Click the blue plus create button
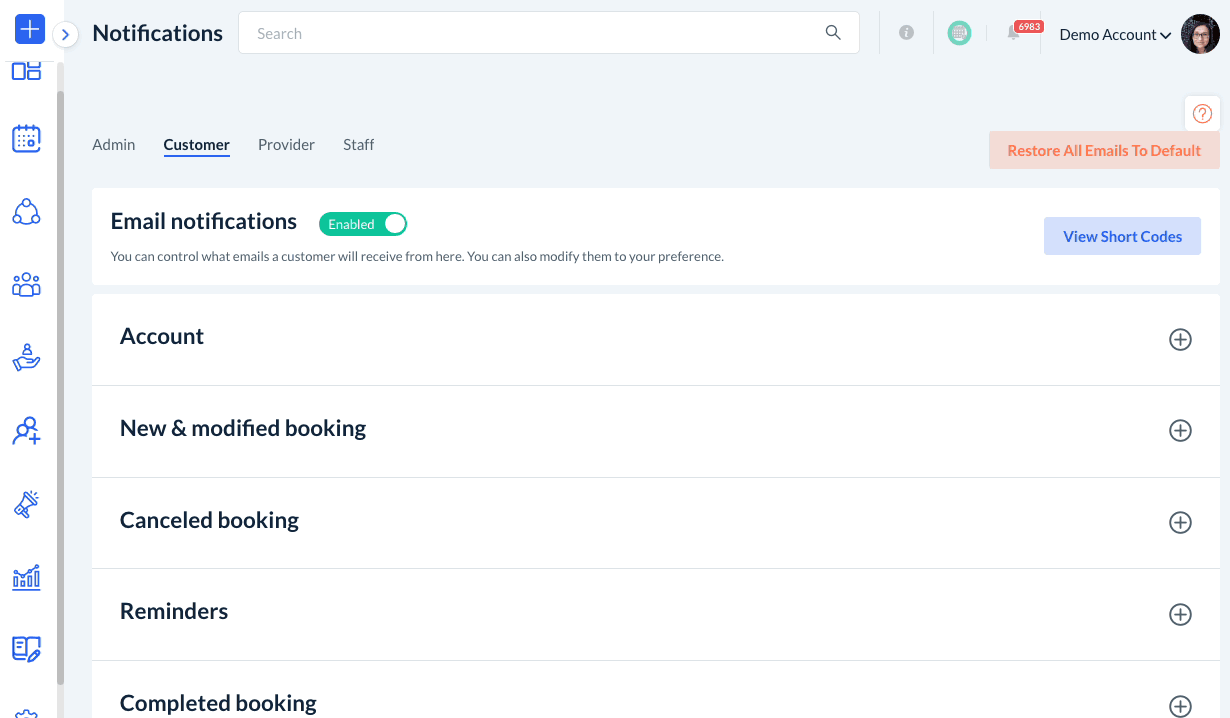Viewport: 1230px width, 718px height. (x=30, y=30)
